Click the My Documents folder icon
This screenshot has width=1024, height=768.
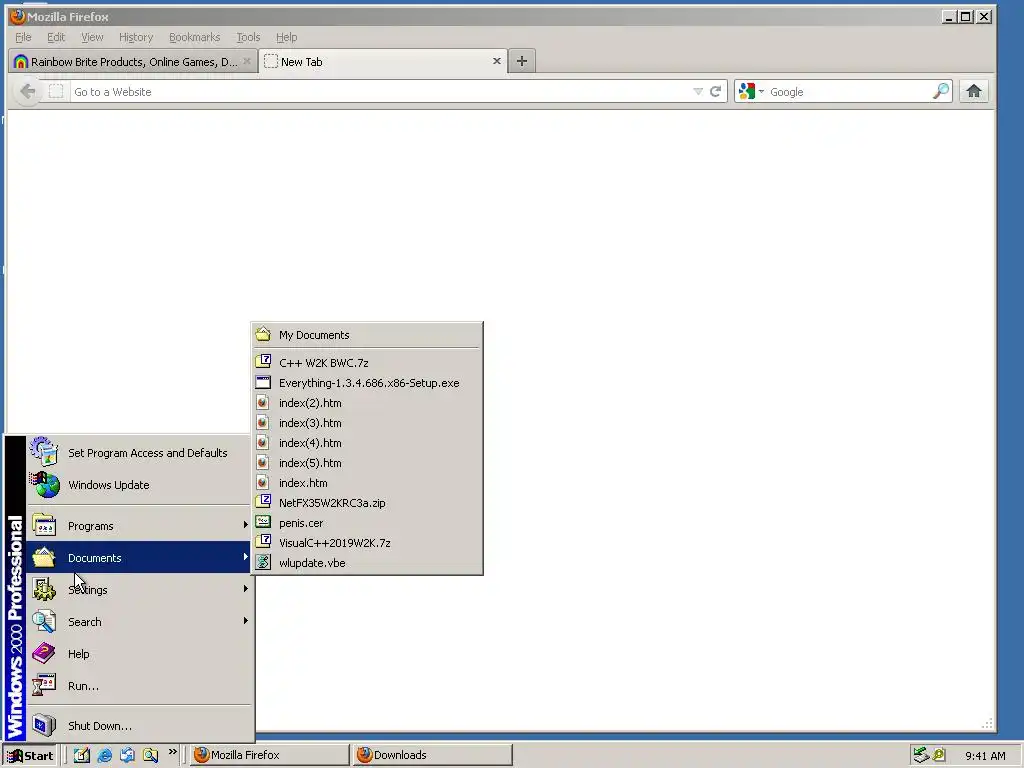coord(263,334)
